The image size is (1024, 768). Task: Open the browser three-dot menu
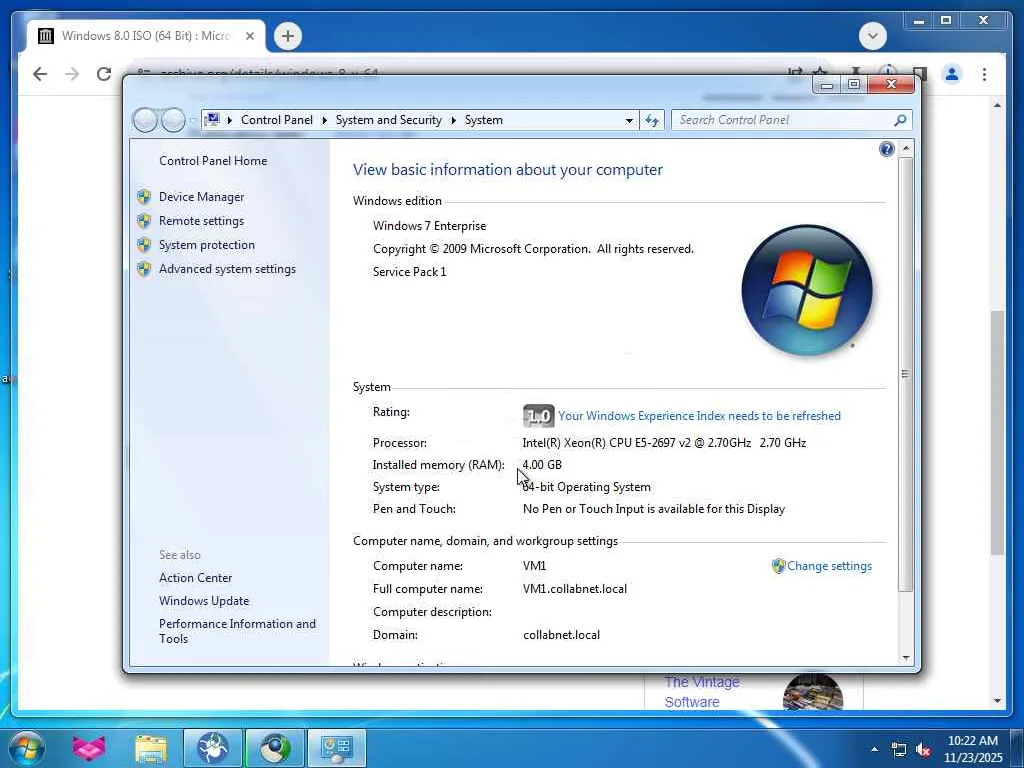[x=984, y=74]
